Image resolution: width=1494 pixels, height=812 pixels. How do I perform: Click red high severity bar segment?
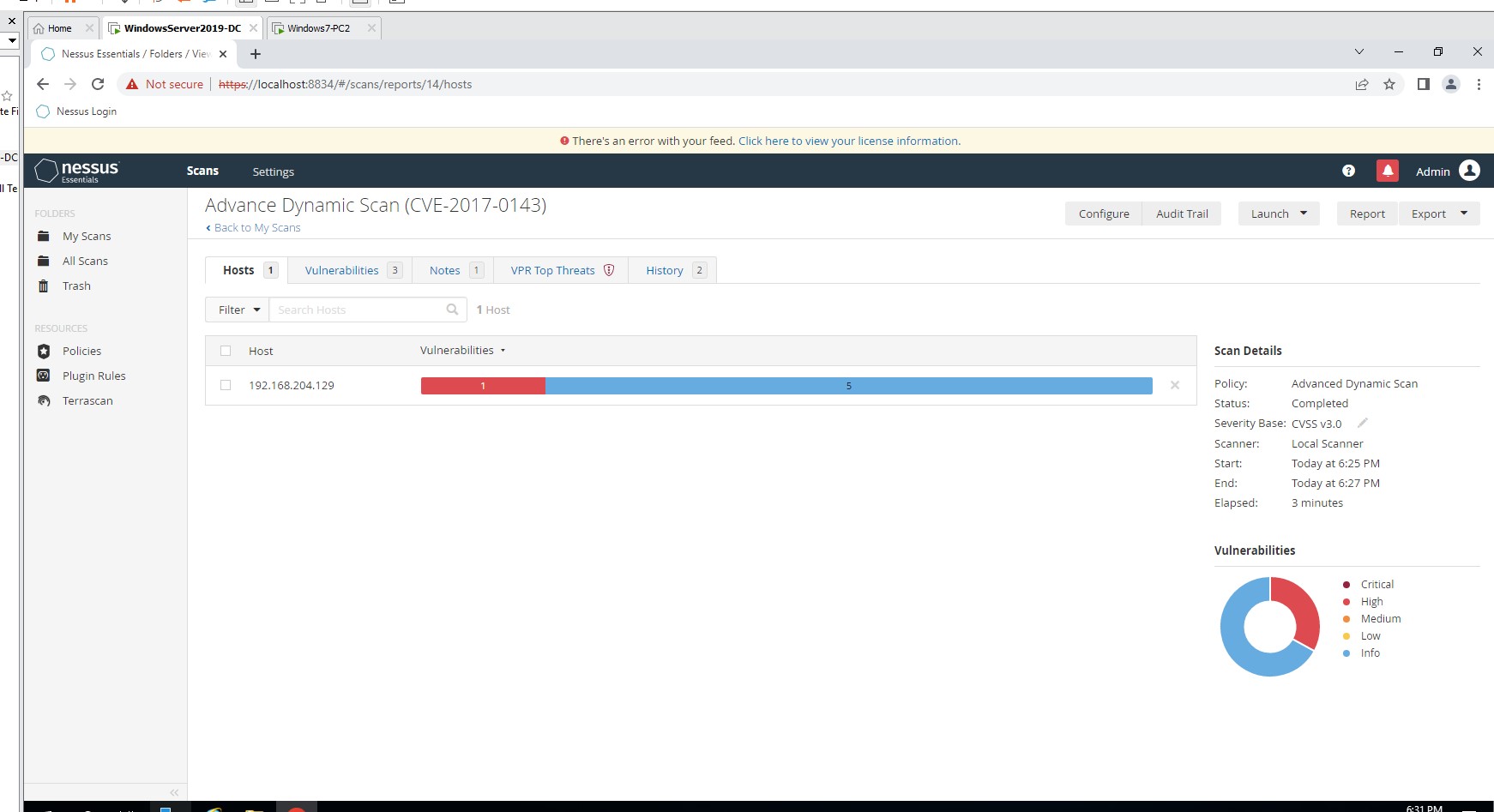tap(483, 386)
